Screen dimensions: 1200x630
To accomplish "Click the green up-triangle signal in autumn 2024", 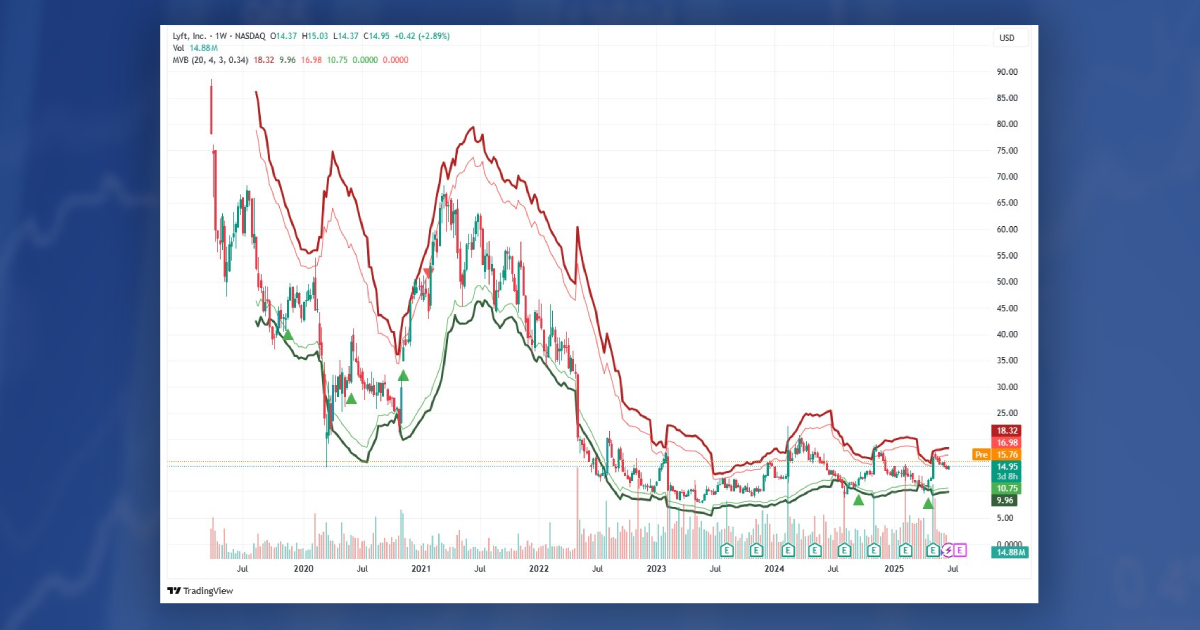I will point(858,499).
